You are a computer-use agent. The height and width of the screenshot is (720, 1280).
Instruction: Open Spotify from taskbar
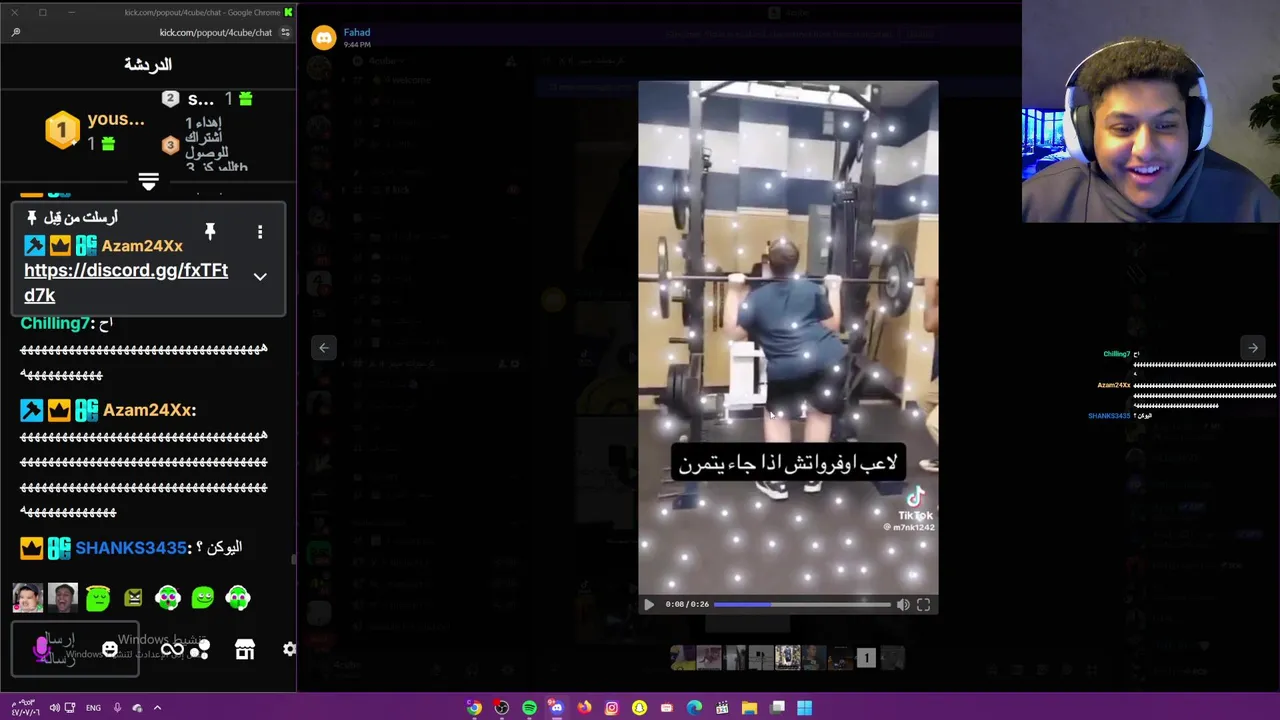(x=529, y=708)
